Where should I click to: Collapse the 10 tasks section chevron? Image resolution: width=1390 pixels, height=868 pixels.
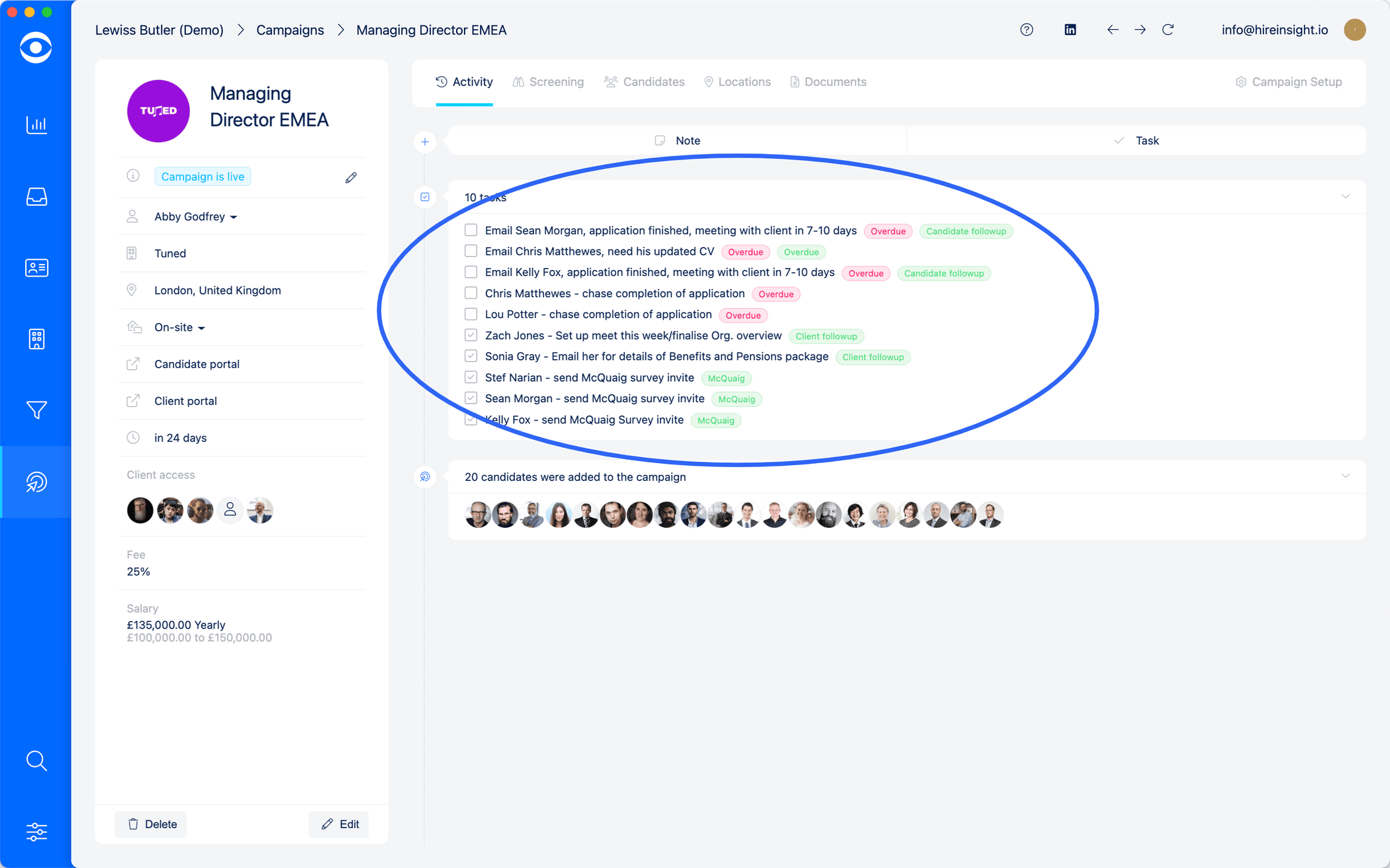pos(1345,196)
